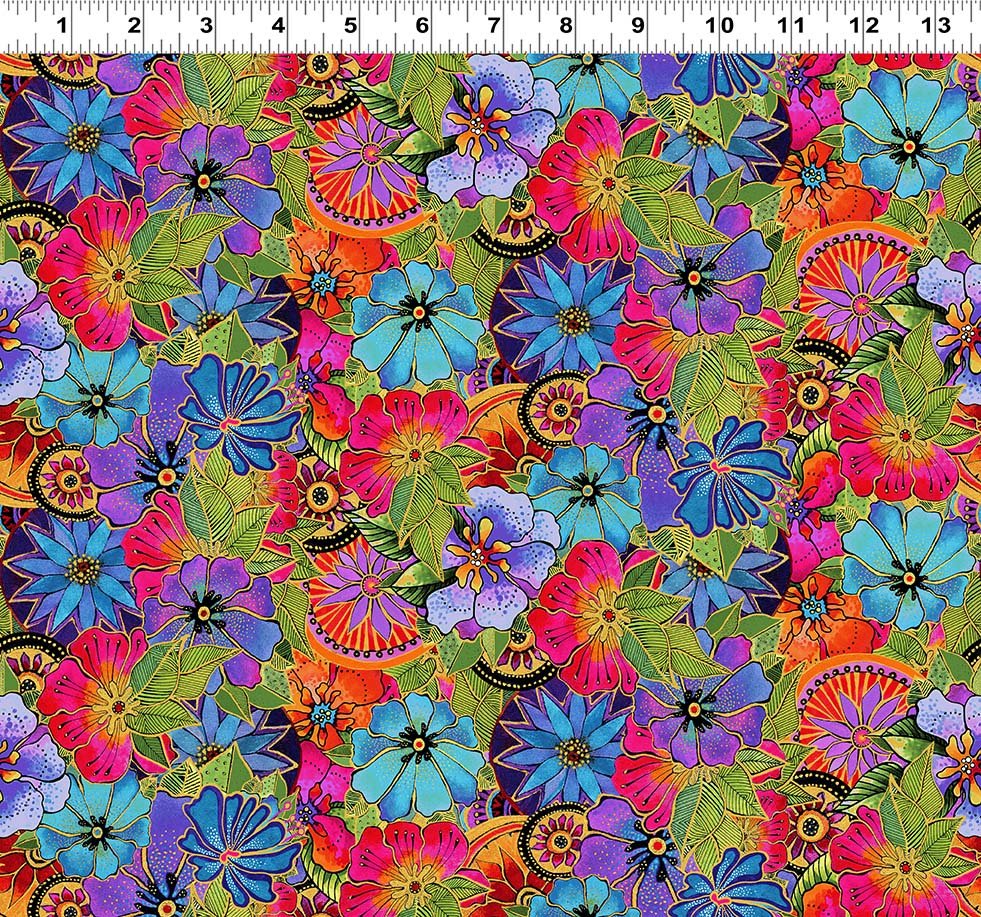The width and height of the screenshot is (981, 917).
Task: Select the number 5 on the ruler
Action: pos(350,26)
